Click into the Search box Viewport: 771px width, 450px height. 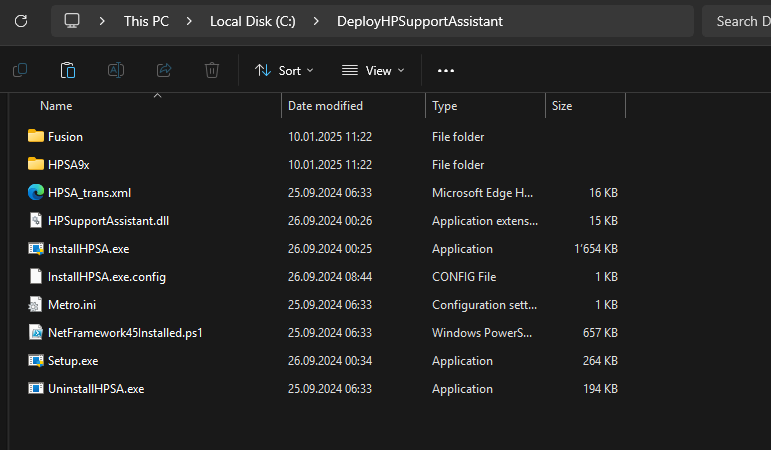737,21
